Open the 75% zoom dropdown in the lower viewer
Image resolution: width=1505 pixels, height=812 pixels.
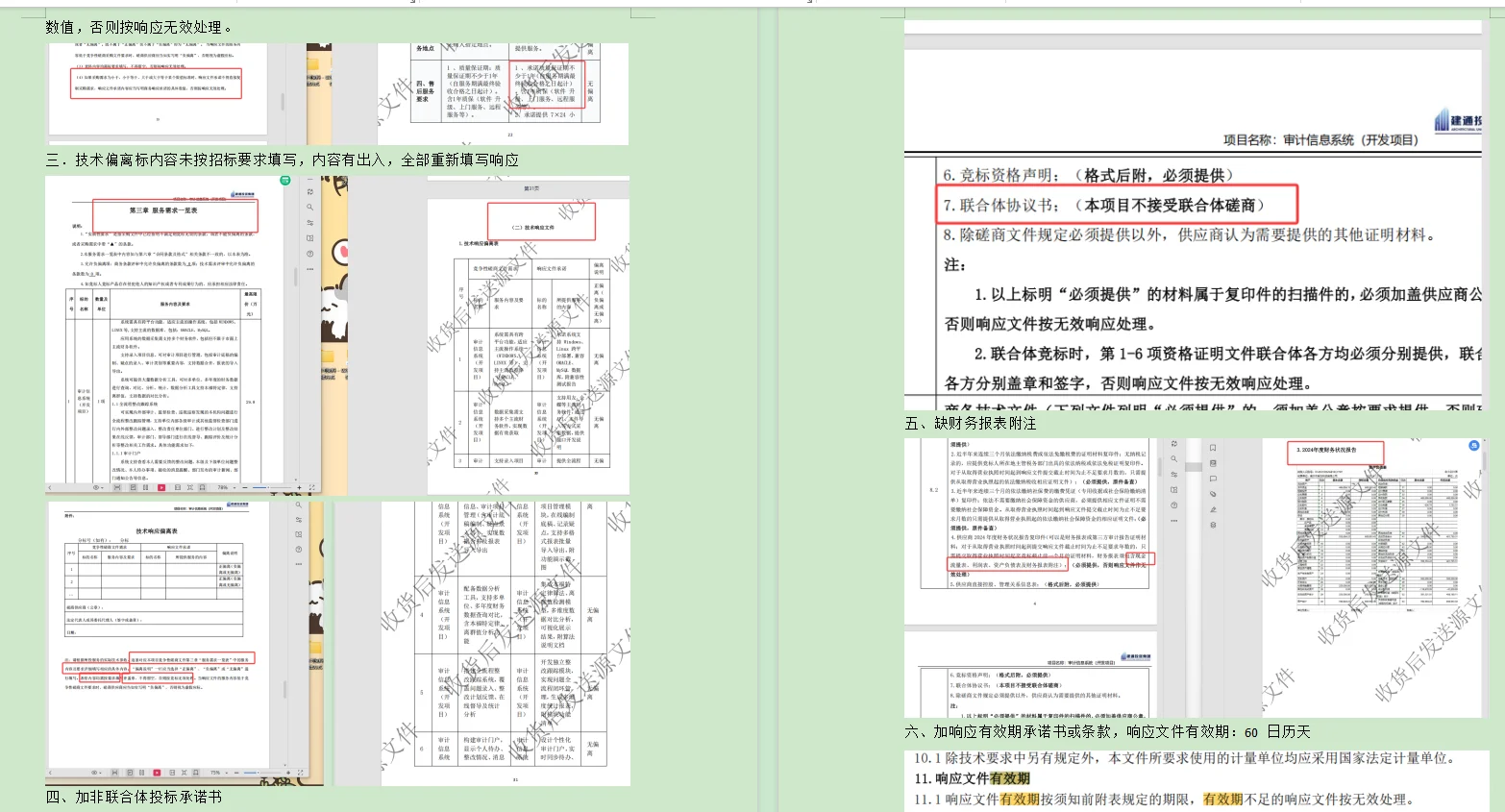point(219,773)
